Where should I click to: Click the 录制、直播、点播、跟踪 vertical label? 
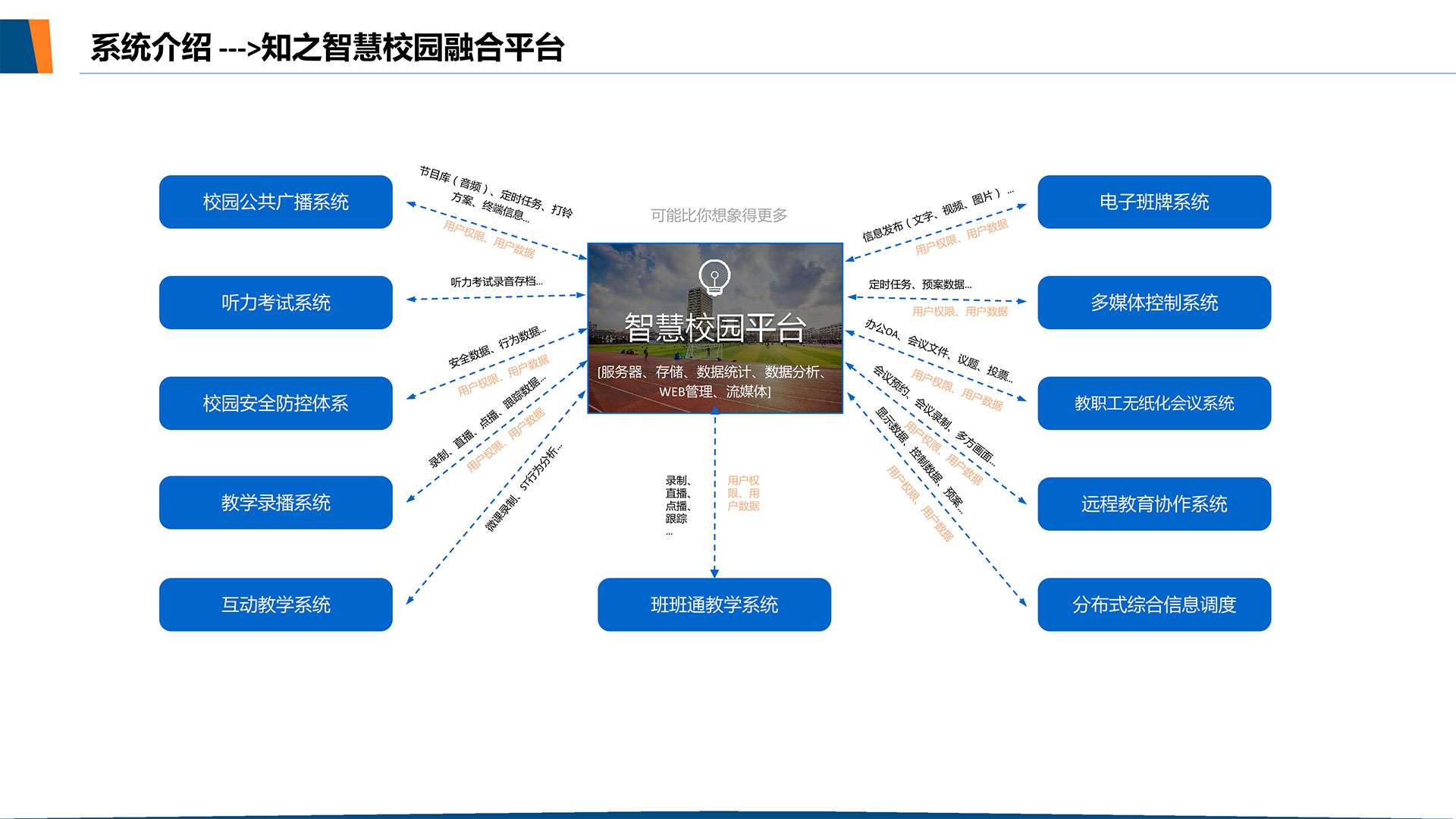pyautogui.click(x=678, y=505)
